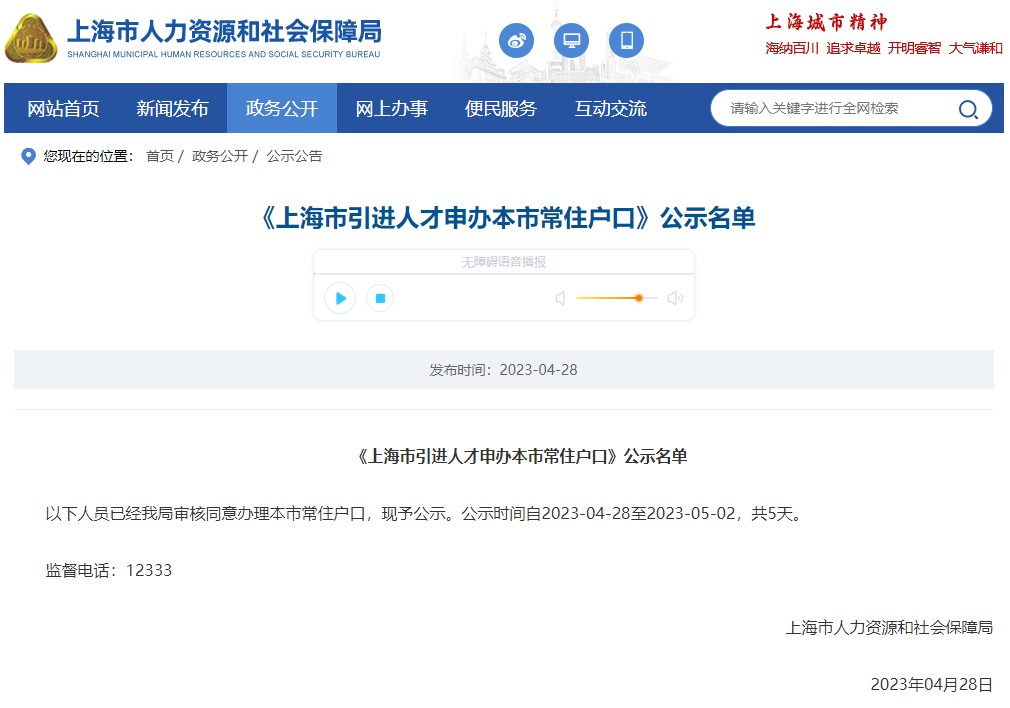Click the 发布时间：2023-04-28 text
Image resolution: width=1010 pixels, height=708 pixels.
pyautogui.click(x=504, y=370)
